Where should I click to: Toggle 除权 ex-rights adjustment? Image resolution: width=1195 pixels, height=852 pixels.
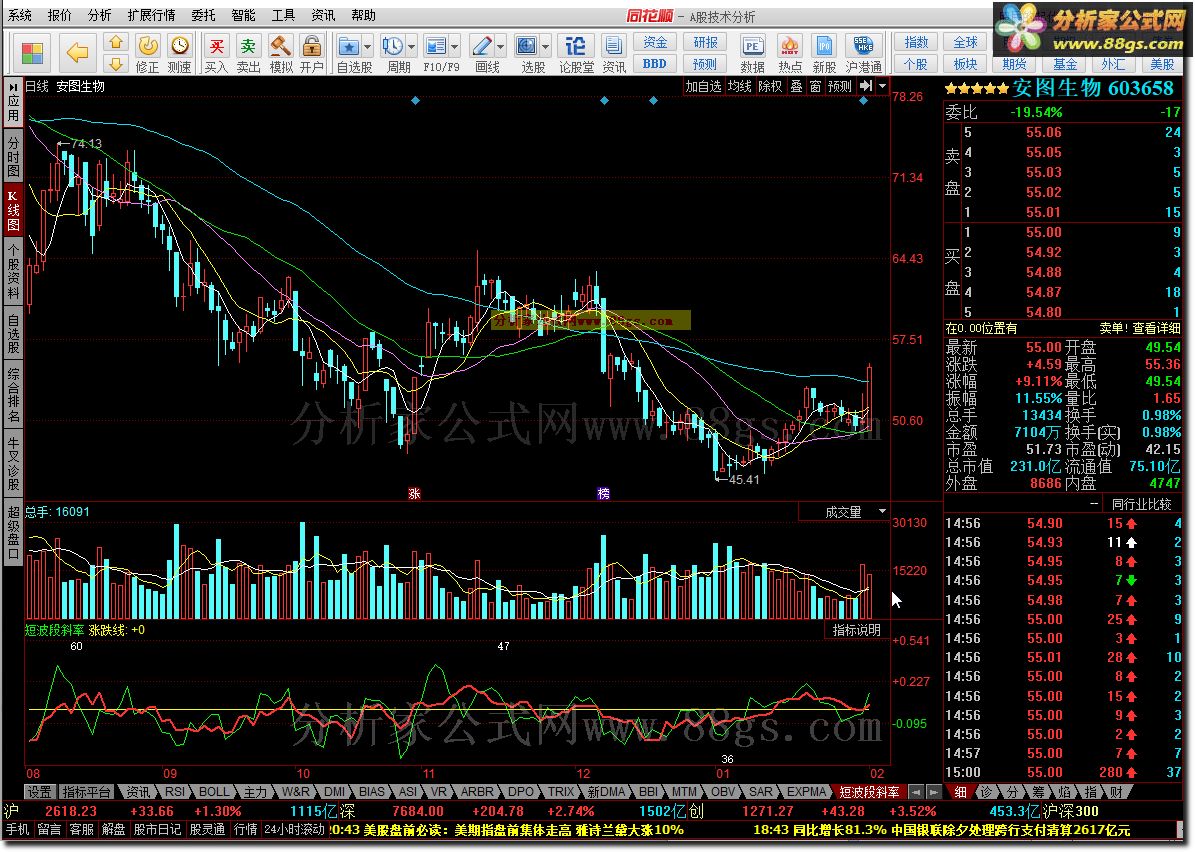pos(770,86)
